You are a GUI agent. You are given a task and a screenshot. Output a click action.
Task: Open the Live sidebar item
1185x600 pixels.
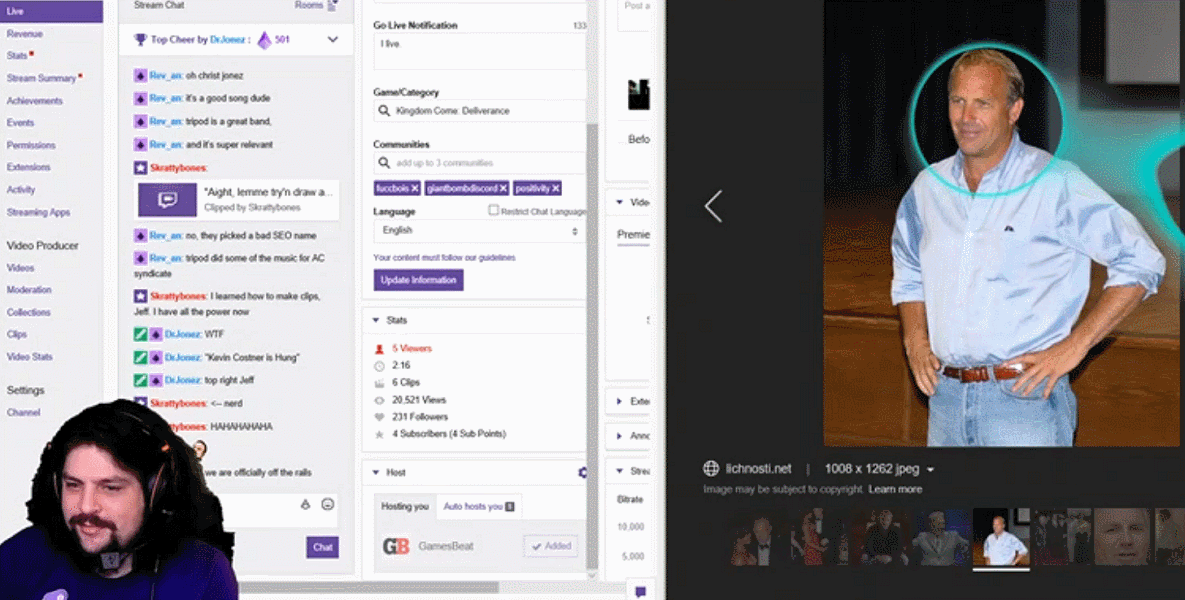click(x=51, y=11)
